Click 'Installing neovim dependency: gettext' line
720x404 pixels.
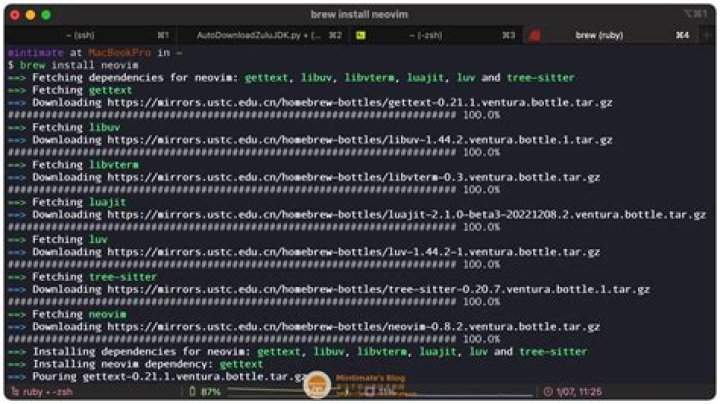[135, 364]
